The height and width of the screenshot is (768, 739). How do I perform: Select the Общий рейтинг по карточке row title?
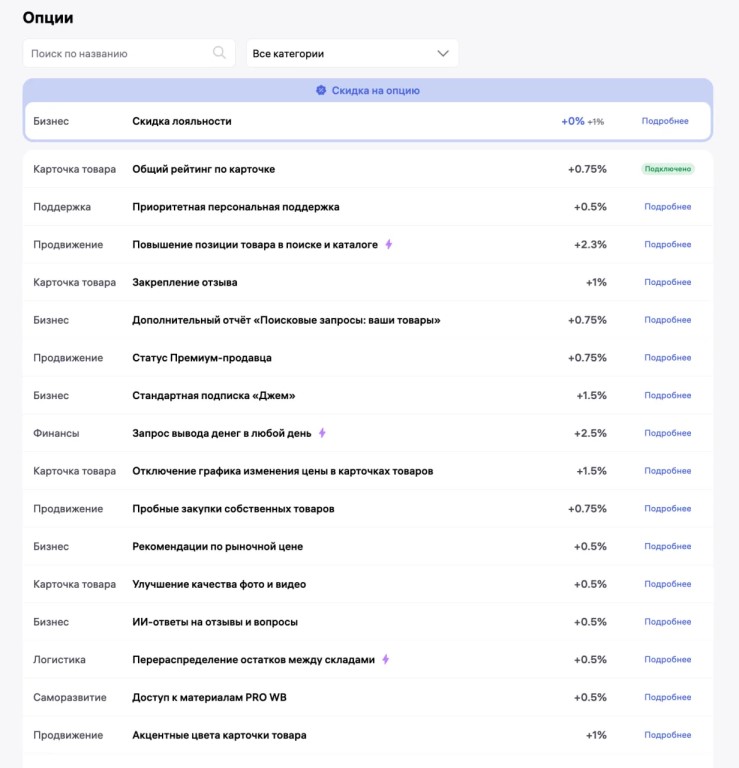pyautogui.click(x=203, y=169)
